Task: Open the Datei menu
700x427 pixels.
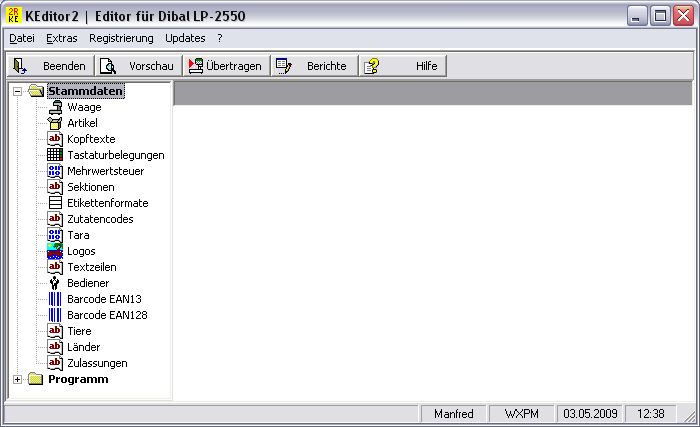Action: [x=21, y=38]
